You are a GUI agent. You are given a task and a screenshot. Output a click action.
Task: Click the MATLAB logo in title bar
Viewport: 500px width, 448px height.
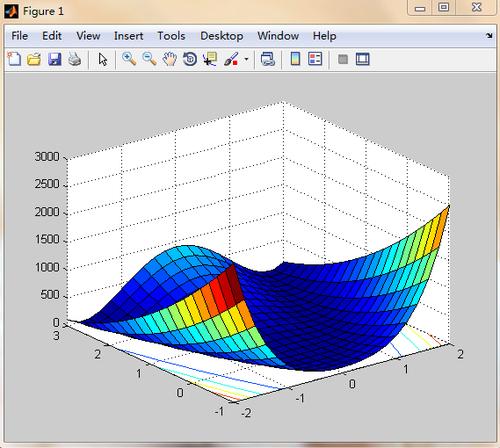11,11
